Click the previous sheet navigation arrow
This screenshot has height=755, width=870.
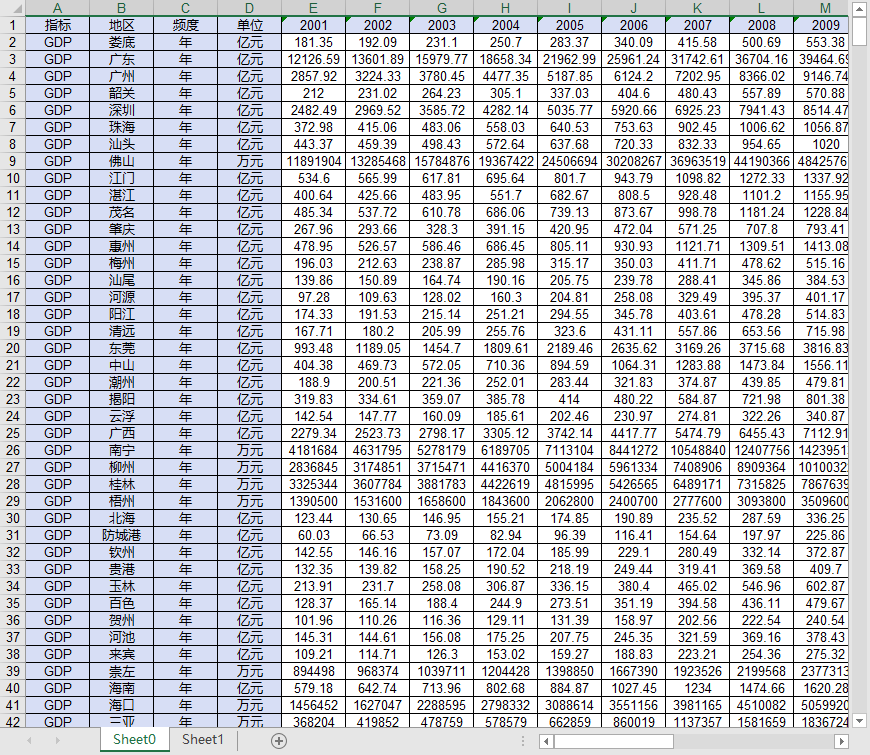[x=29, y=741]
